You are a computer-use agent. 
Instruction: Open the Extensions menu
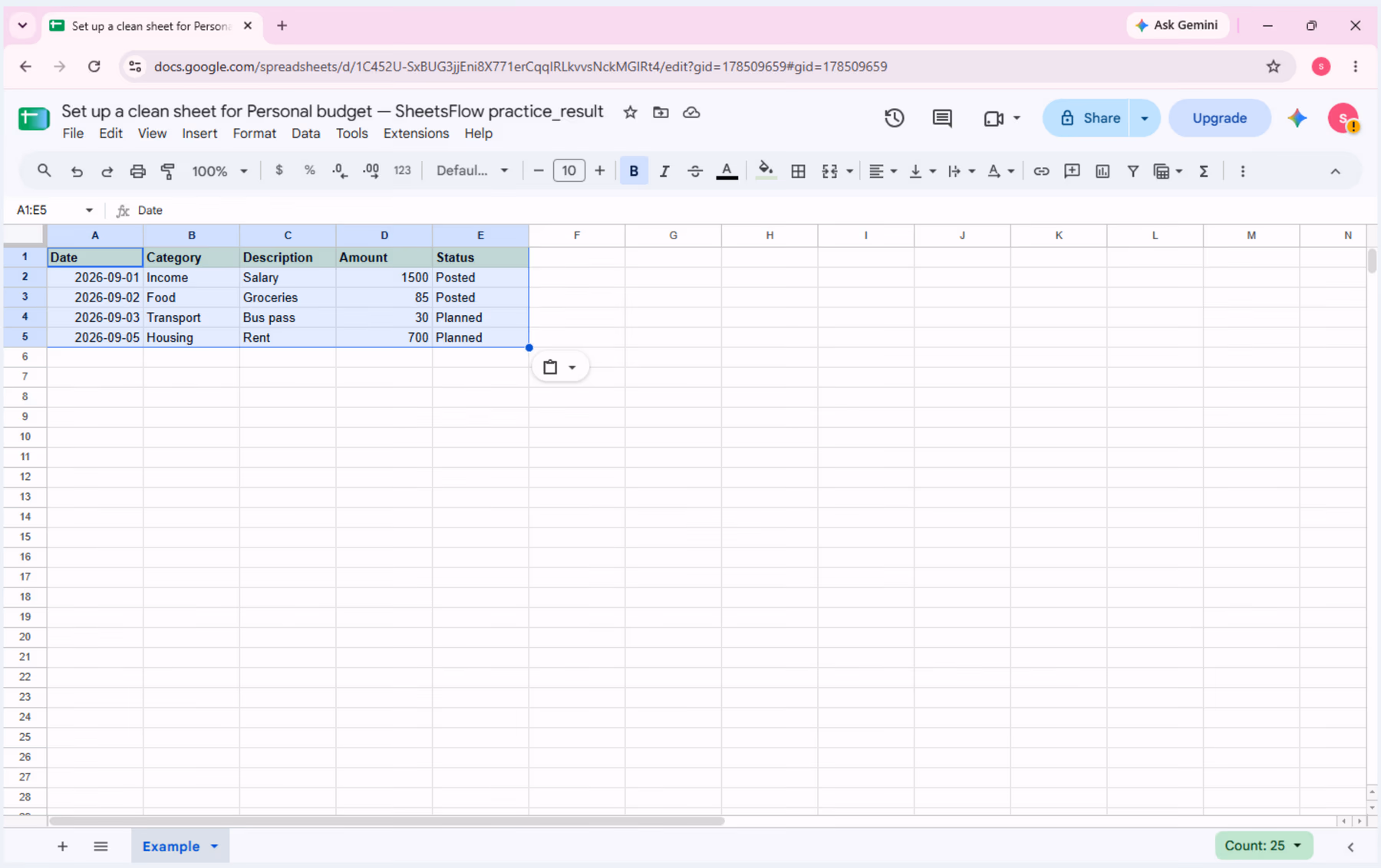[x=416, y=133]
